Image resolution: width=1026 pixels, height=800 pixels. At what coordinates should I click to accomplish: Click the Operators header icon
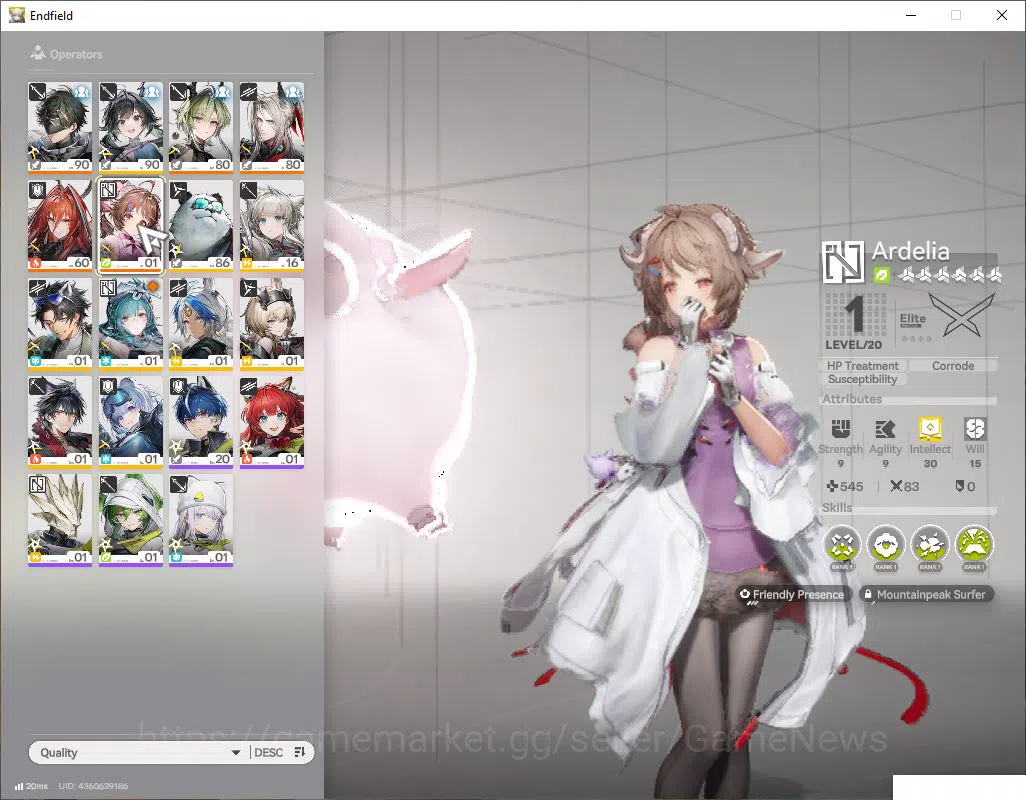click(x=38, y=53)
